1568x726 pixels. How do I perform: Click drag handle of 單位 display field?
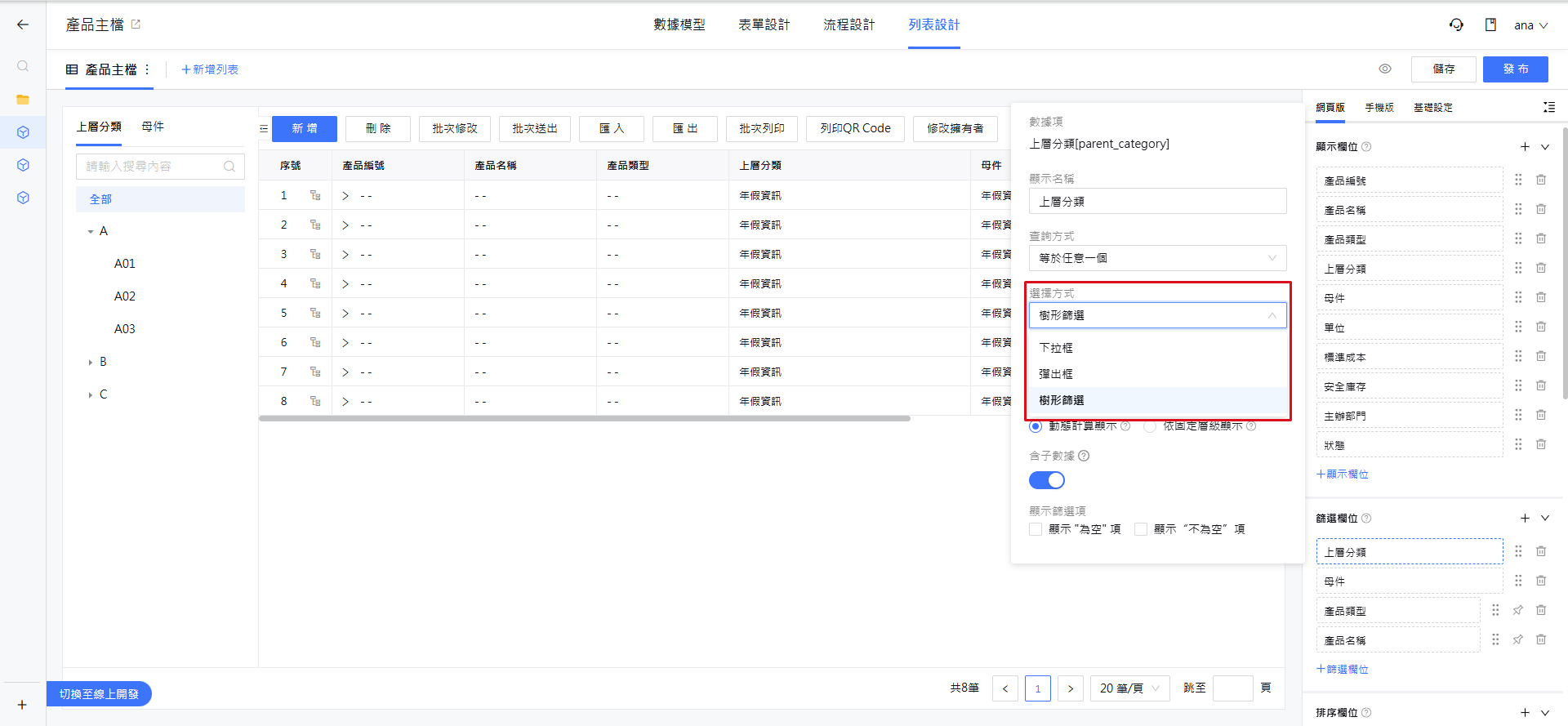pyautogui.click(x=1518, y=327)
